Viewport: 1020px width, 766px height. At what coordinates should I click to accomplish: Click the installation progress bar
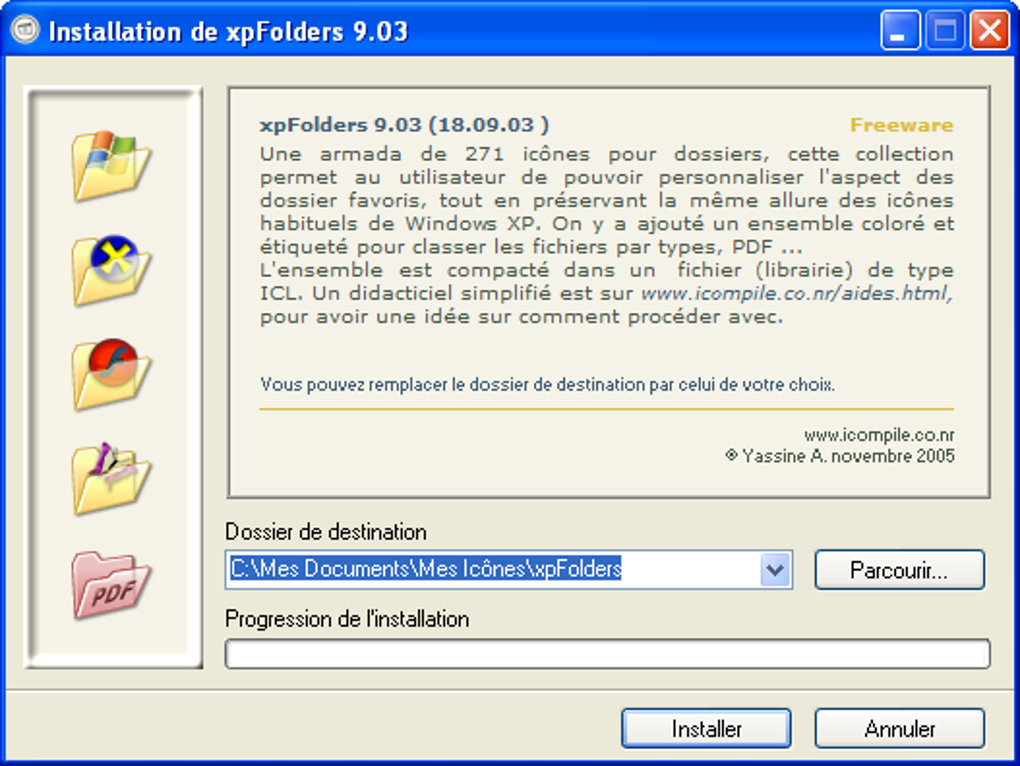tap(606, 653)
